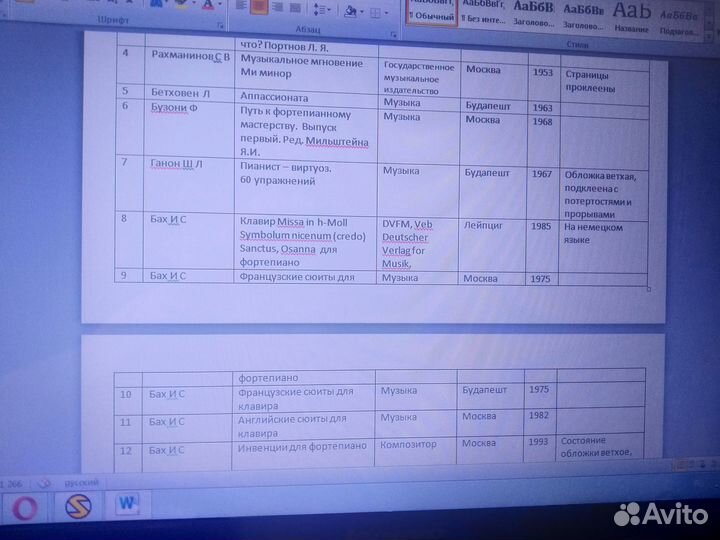The width and height of the screenshot is (720, 540).
Task: Click the line spacing icon
Action: 320,9
